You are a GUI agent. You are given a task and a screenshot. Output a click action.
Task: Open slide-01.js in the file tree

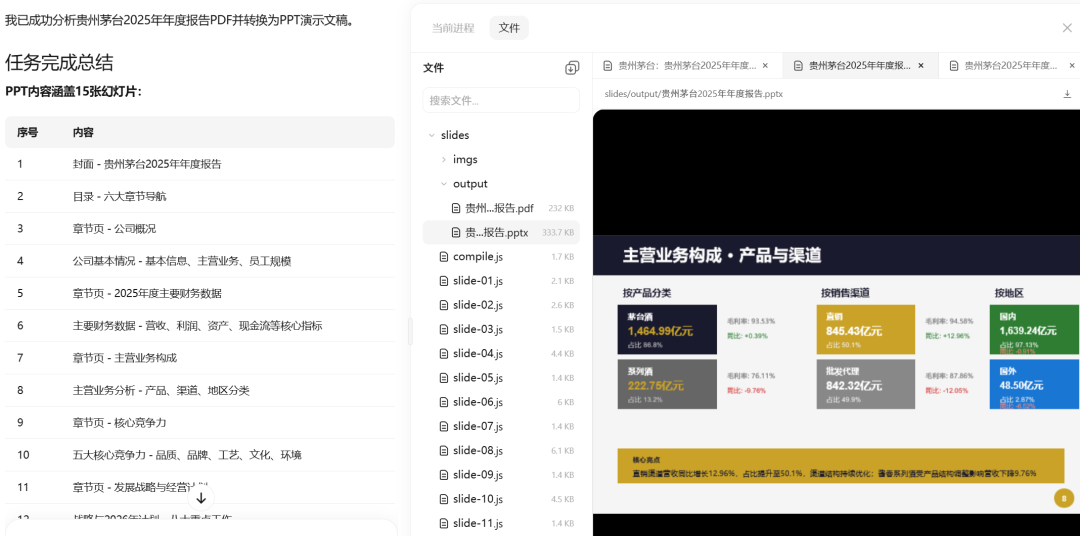tap(501, 281)
